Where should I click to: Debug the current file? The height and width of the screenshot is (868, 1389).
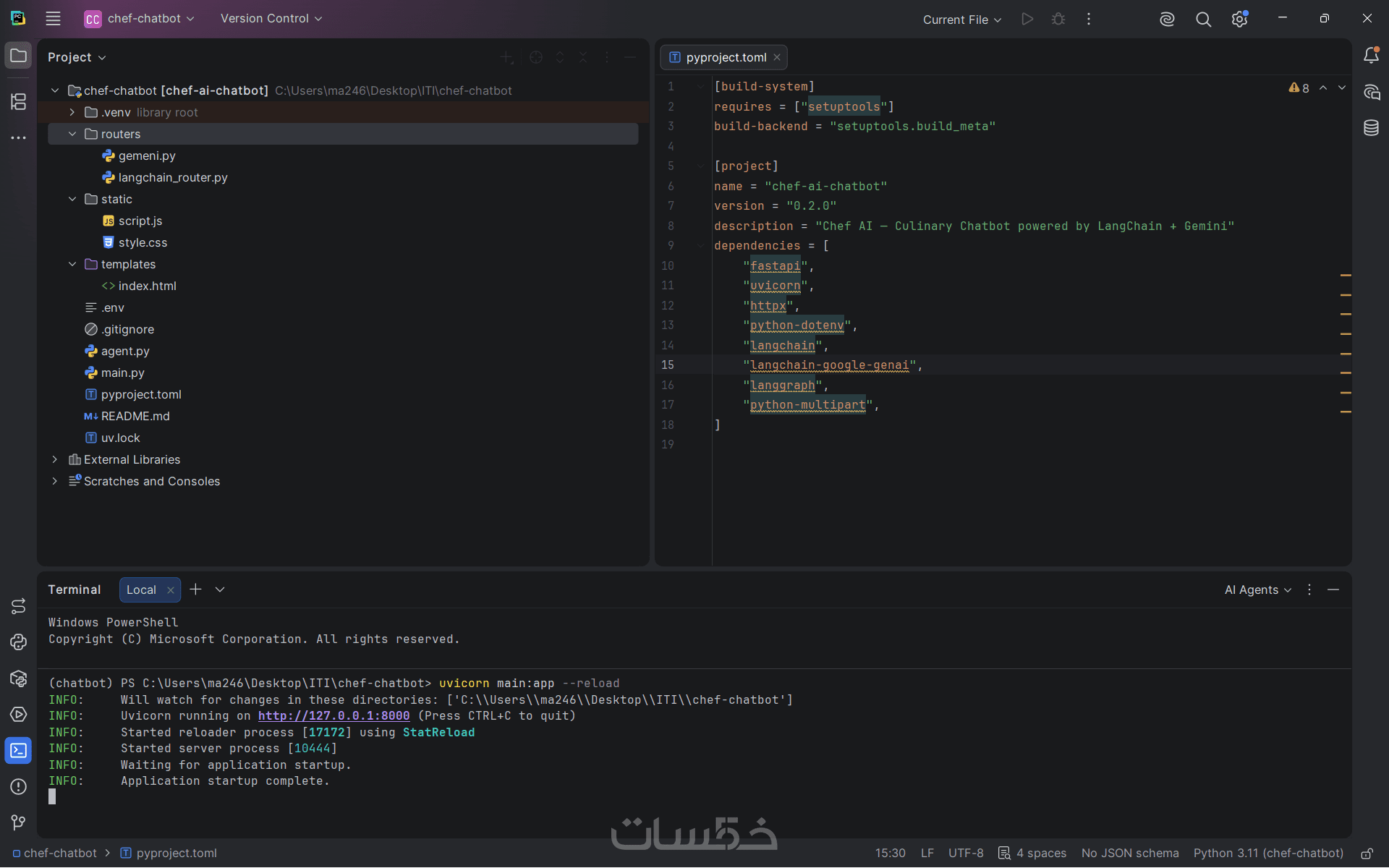(1058, 19)
